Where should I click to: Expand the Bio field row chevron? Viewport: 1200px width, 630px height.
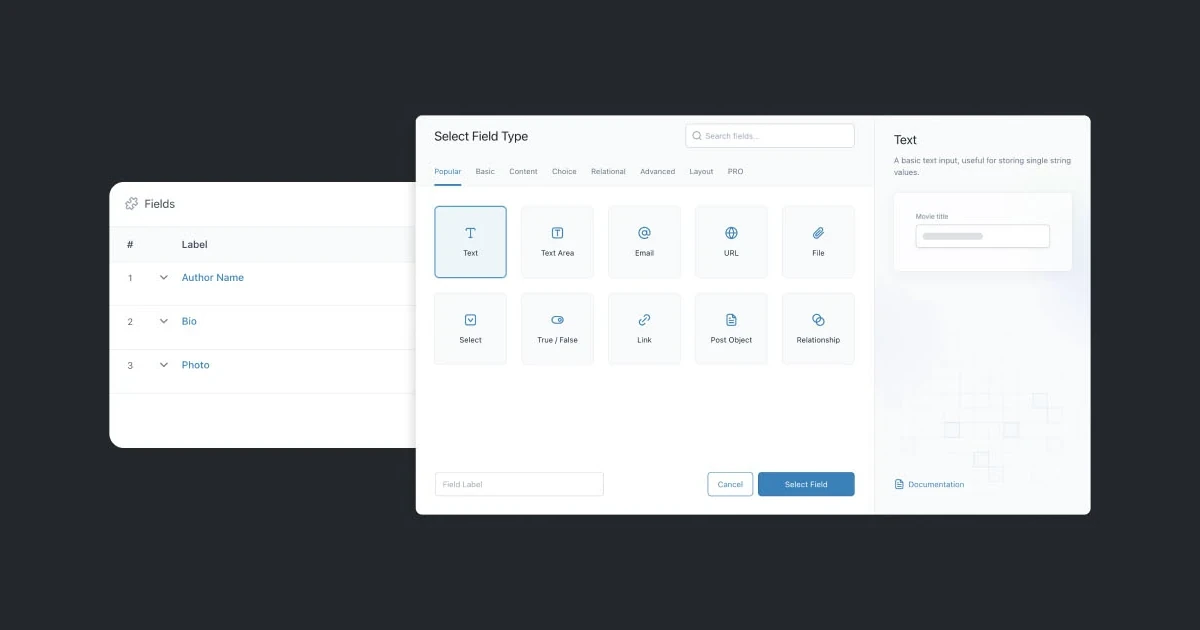(164, 322)
